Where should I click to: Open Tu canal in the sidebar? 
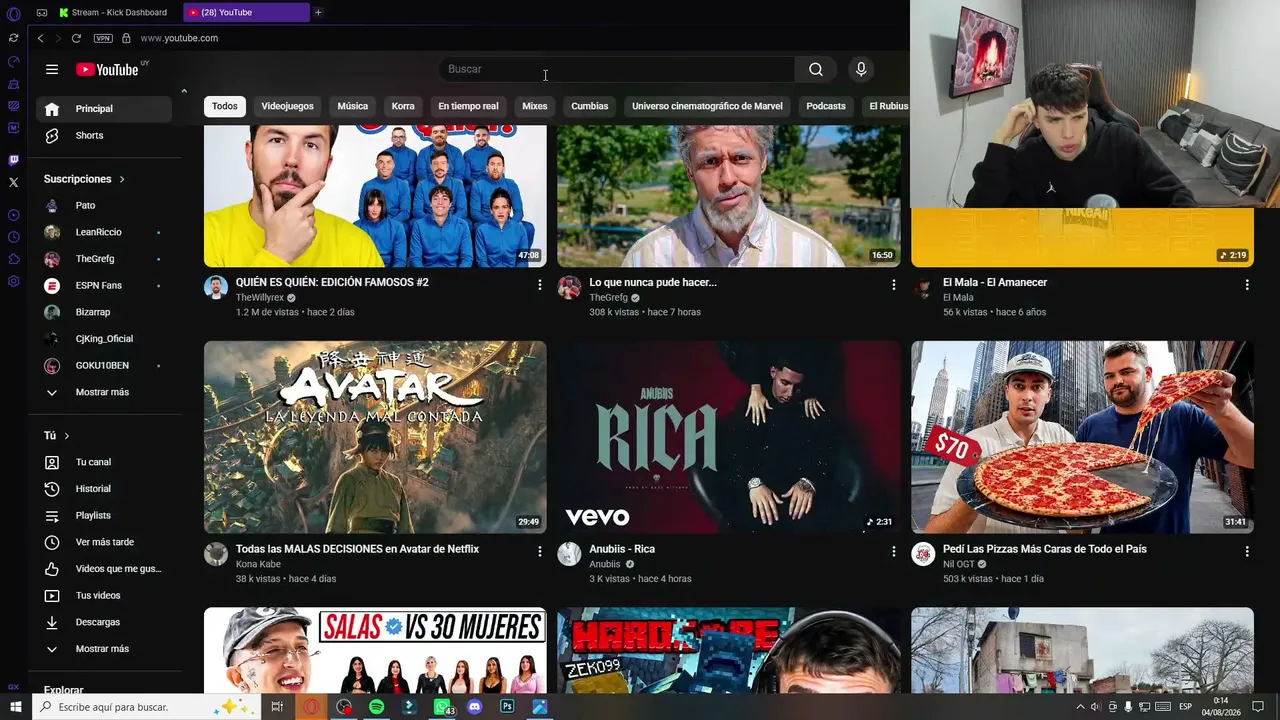(x=104, y=462)
